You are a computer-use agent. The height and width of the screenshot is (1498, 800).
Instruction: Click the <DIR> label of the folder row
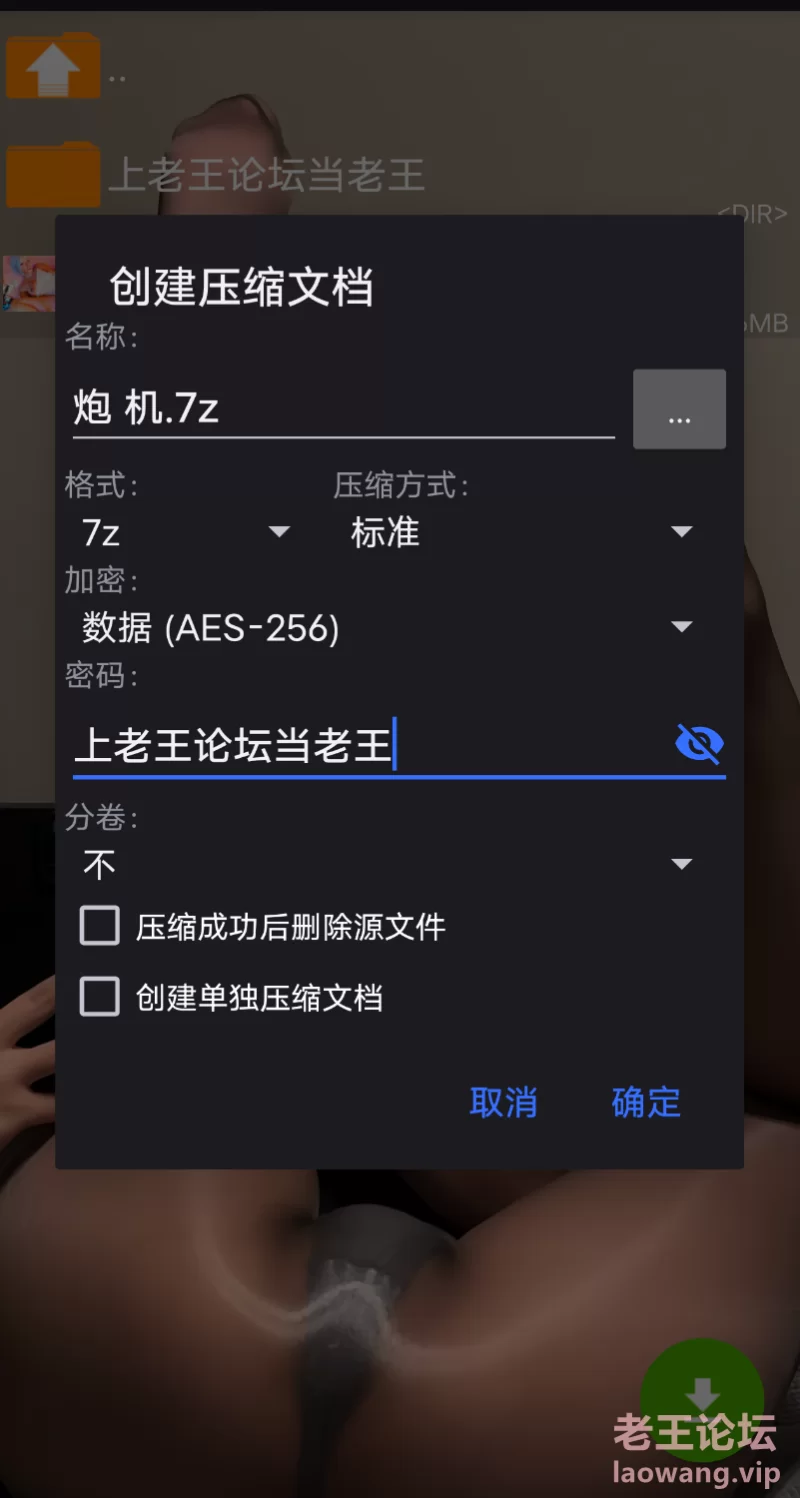coord(752,213)
